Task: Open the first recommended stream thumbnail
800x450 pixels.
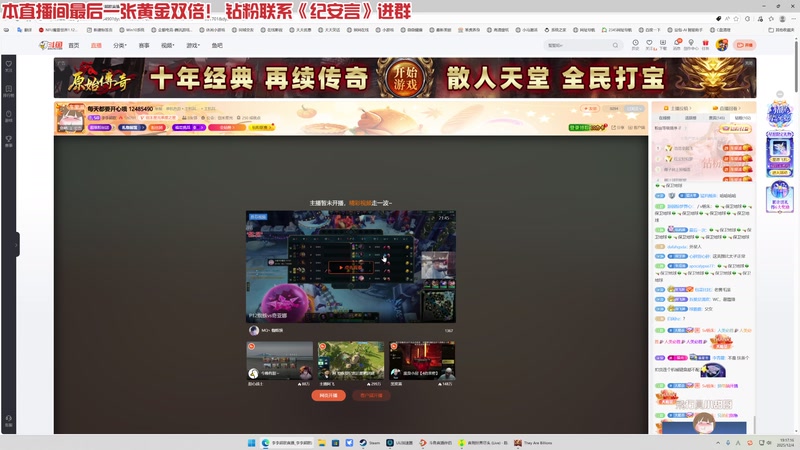Action: pos(280,361)
